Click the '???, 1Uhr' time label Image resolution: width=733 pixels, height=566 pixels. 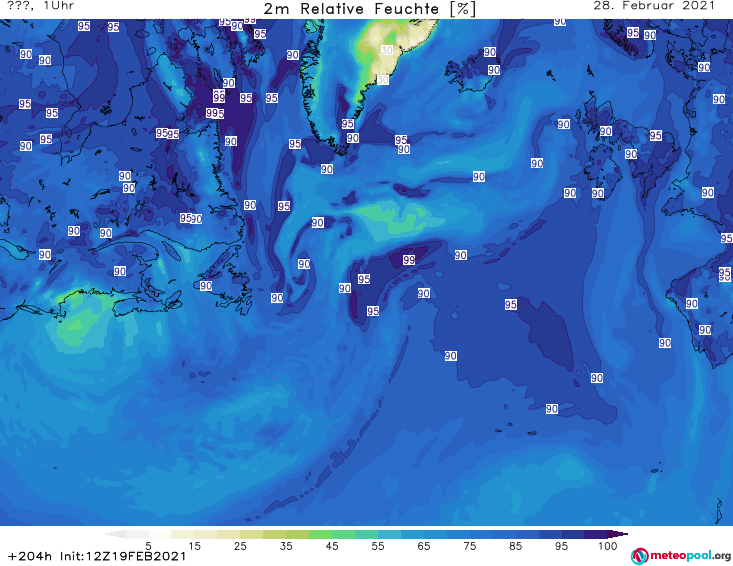coord(41,6)
